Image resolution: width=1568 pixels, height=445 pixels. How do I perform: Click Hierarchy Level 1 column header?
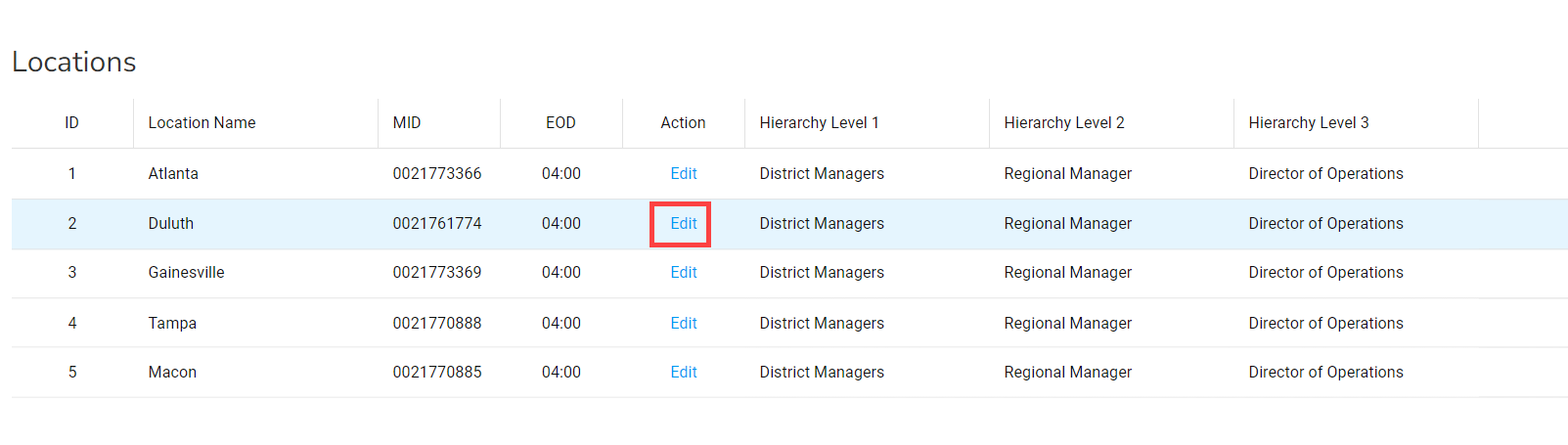click(x=819, y=123)
